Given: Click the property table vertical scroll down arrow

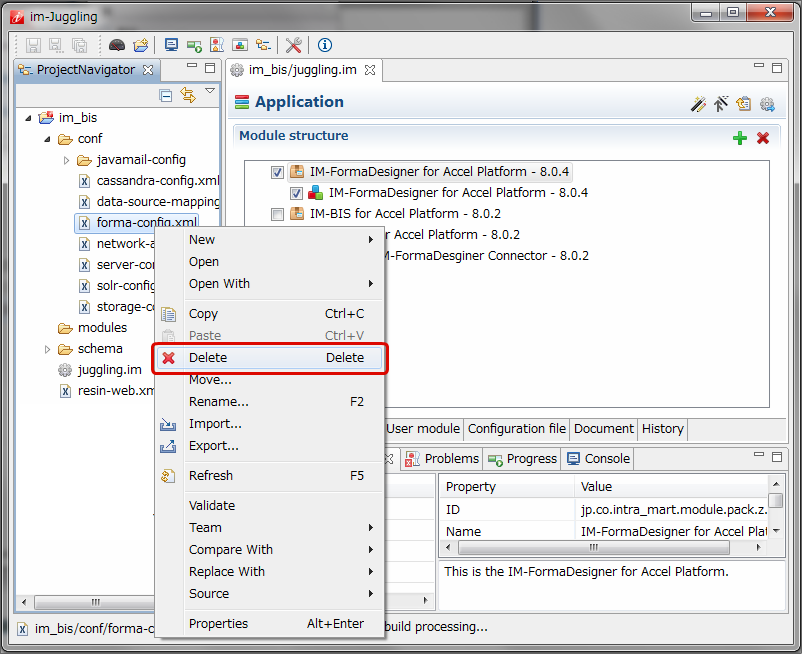Looking at the screenshot, I should tap(776, 531).
